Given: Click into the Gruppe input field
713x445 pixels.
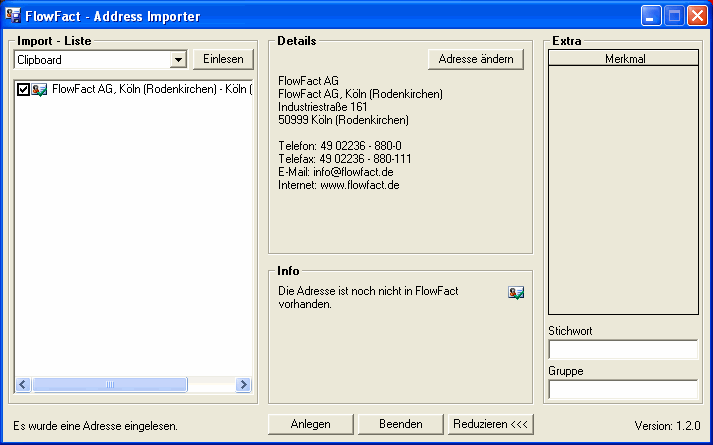Looking at the screenshot, I should (623, 390).
